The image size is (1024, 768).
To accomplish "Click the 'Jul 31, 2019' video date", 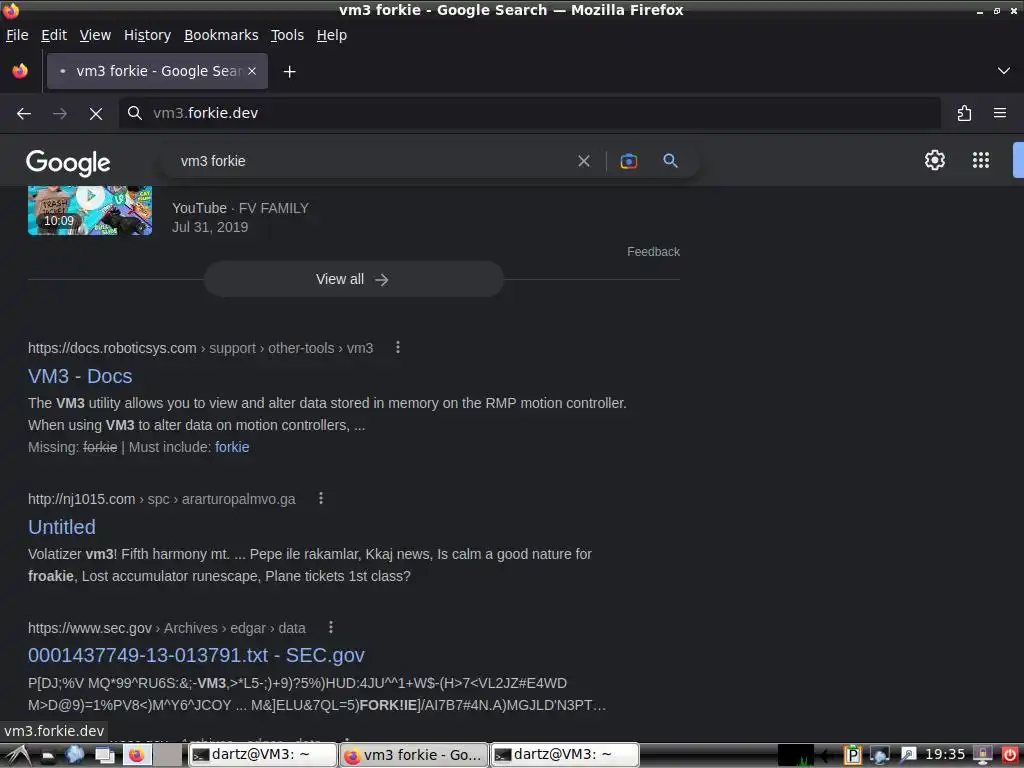I will 210,227.
